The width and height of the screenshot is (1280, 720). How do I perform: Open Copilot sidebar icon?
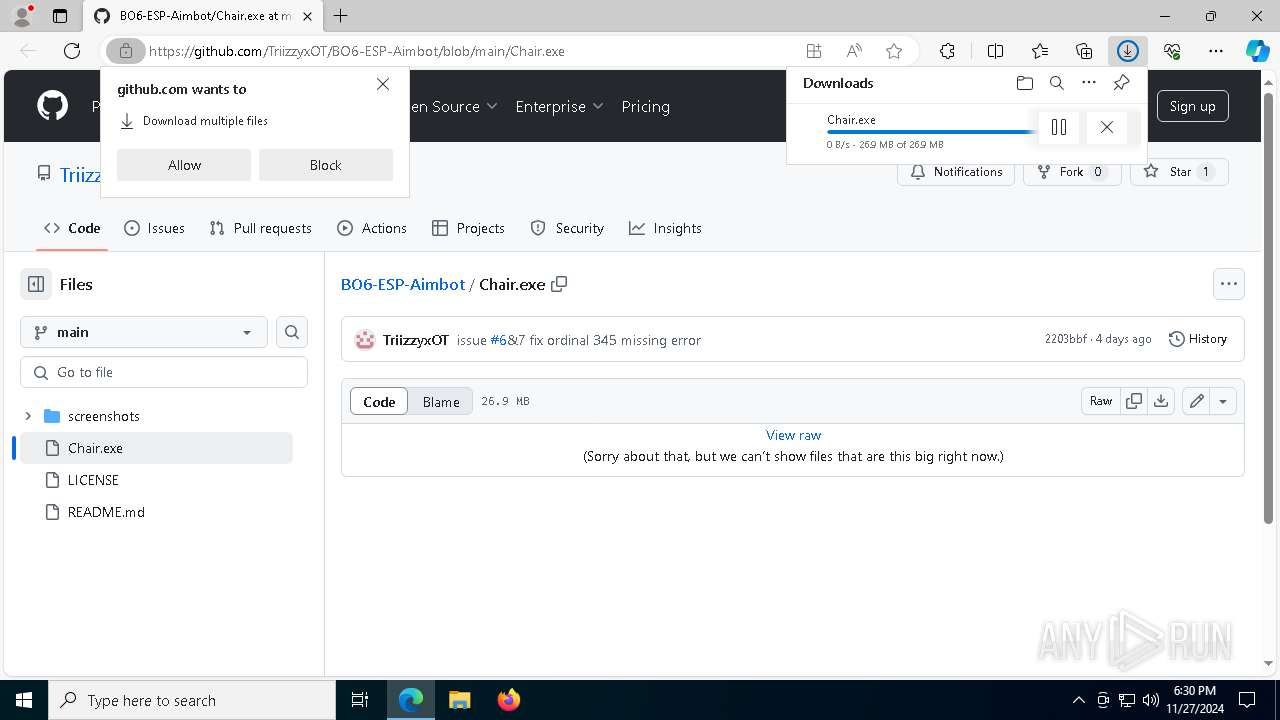point(1257,51)
